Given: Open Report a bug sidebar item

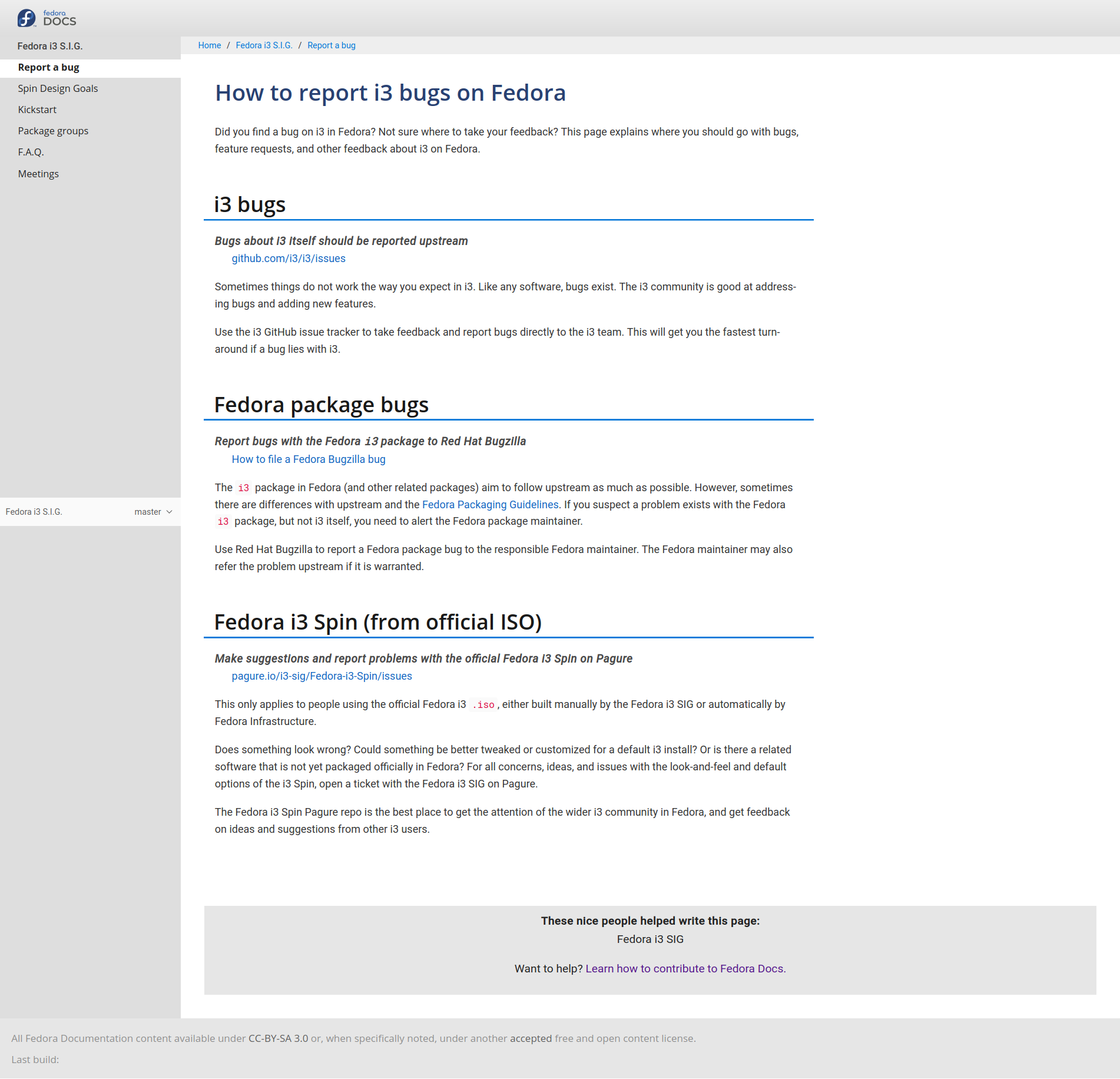Looking at the screenshot, I should tap(48, 67).
